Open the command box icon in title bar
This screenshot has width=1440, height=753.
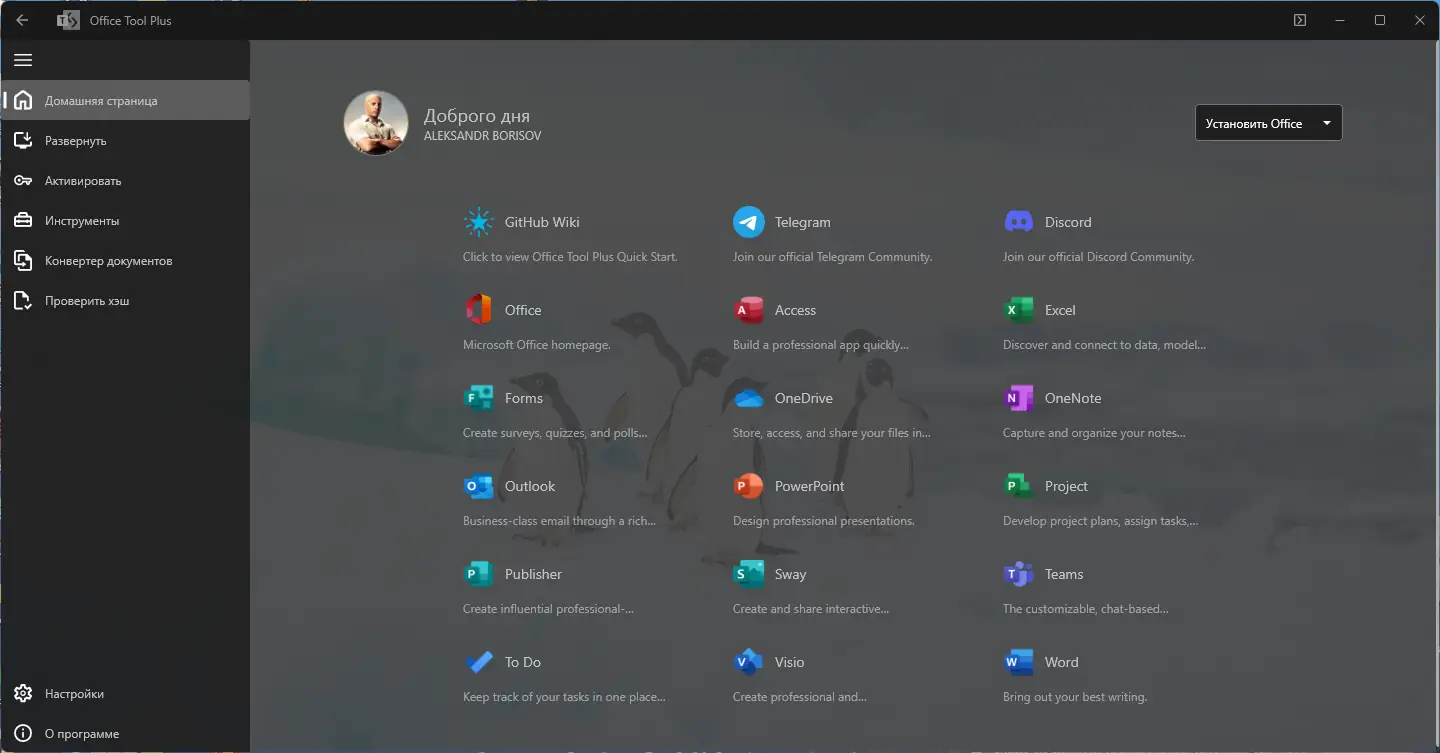1300,20
